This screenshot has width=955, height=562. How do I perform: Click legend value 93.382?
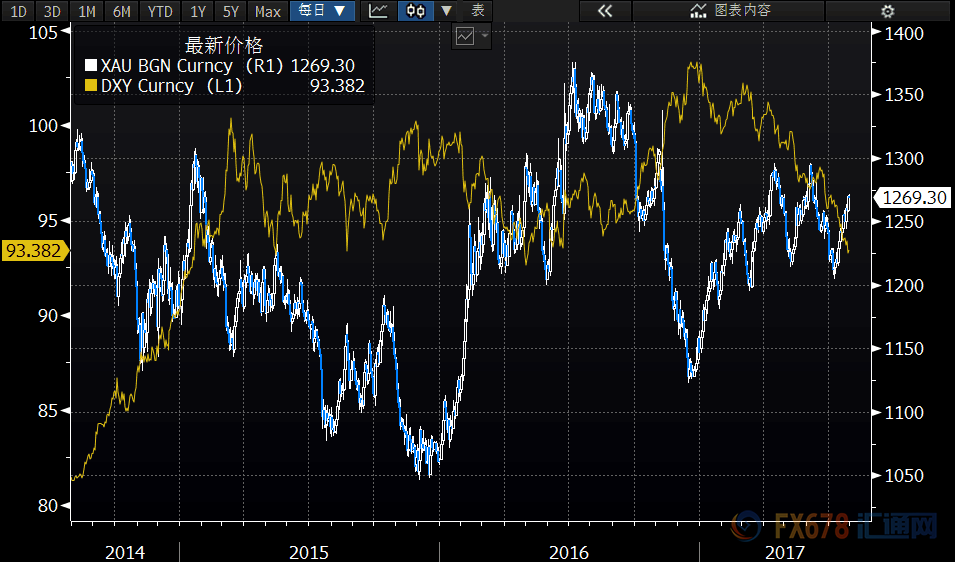[x=337, y=86]
